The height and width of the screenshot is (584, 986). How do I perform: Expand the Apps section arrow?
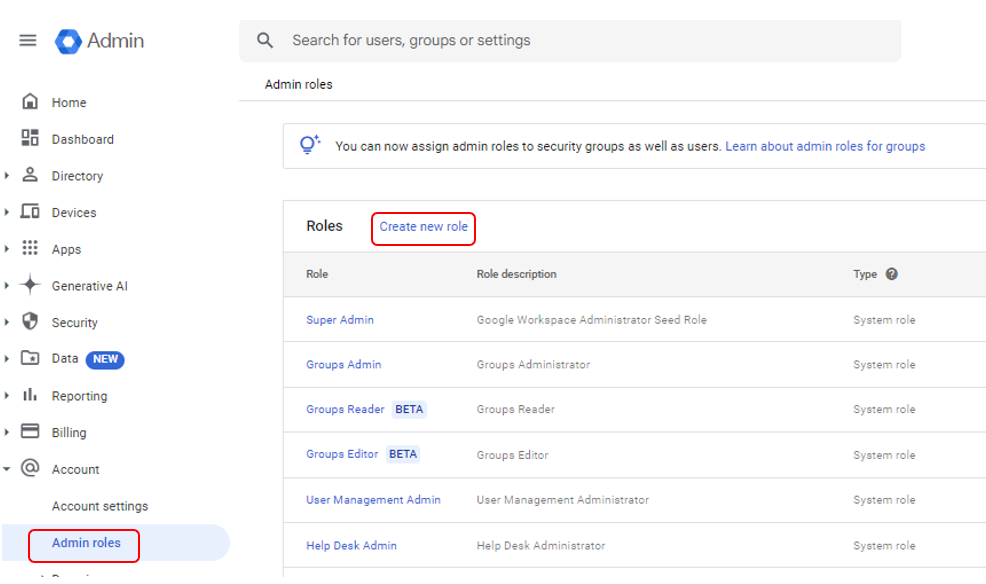coord(6,249)
